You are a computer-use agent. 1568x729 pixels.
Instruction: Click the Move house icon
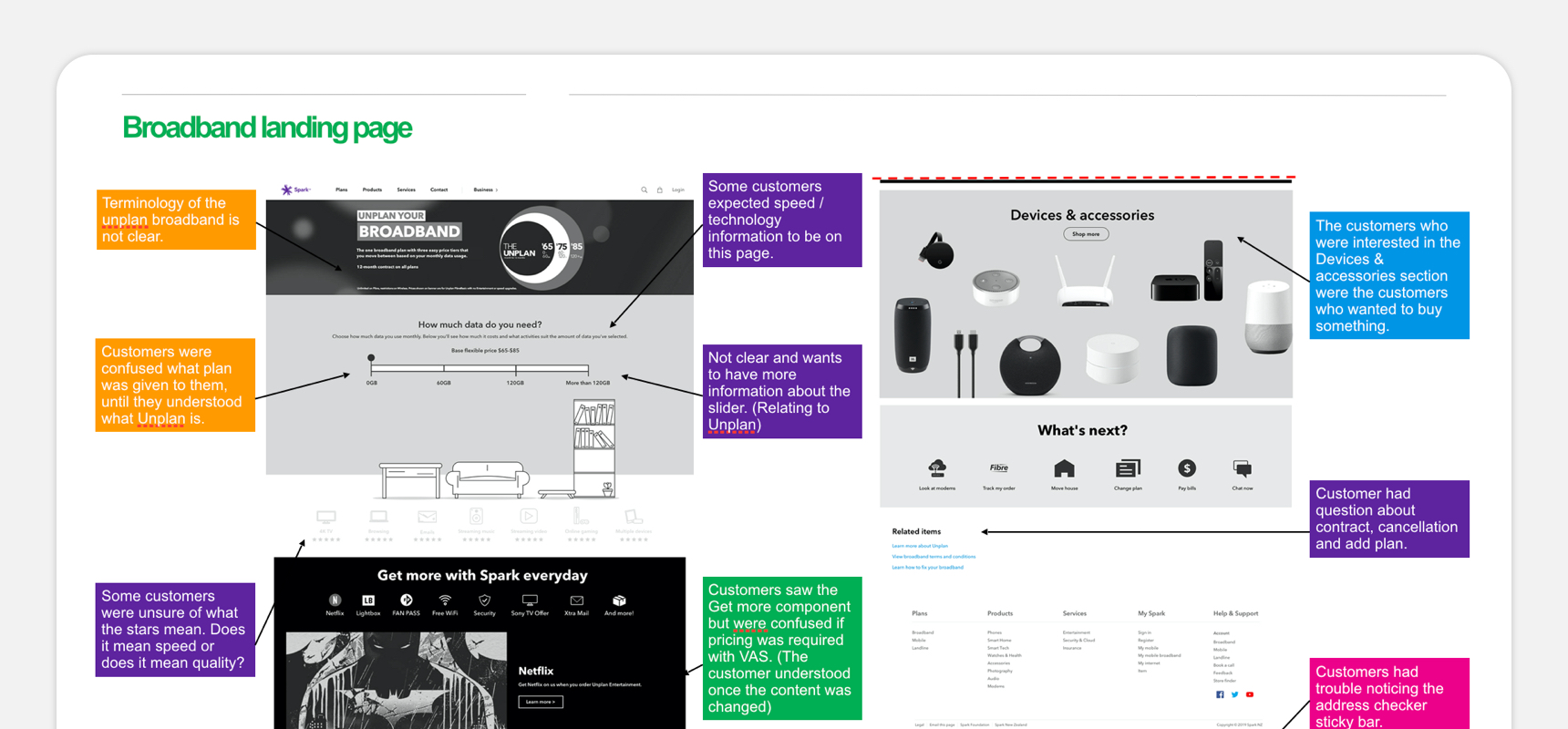(x=1064, y=469)
